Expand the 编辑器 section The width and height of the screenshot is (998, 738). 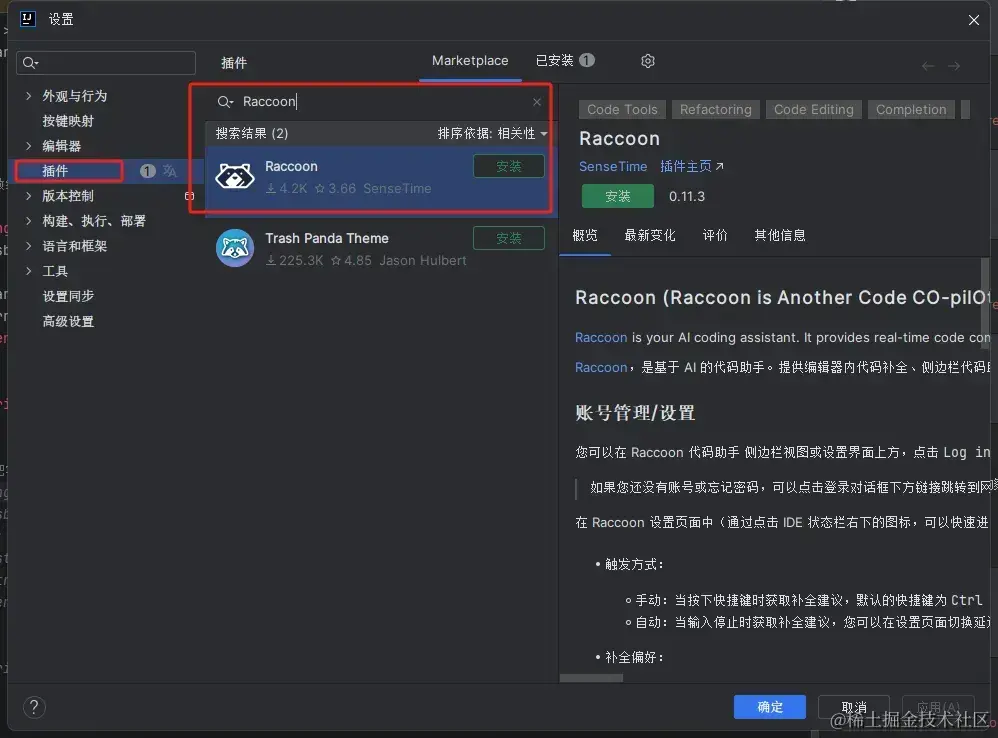[x=28, y=146]
